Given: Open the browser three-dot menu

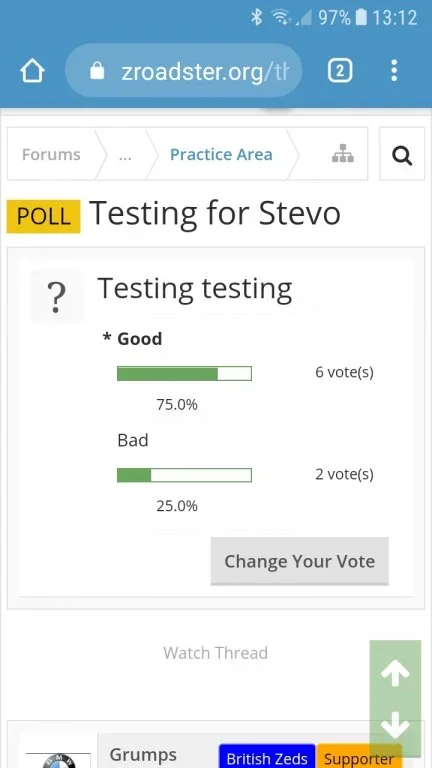Looking at the screenshot, I should tap(394, 71).
